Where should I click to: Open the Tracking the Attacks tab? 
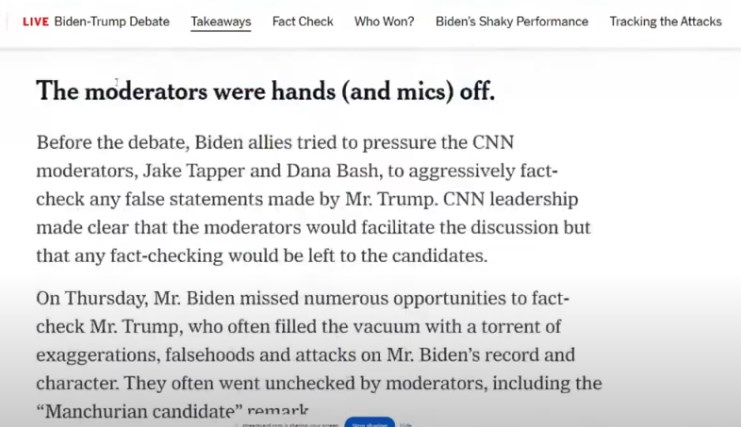(x=665, y=21)
